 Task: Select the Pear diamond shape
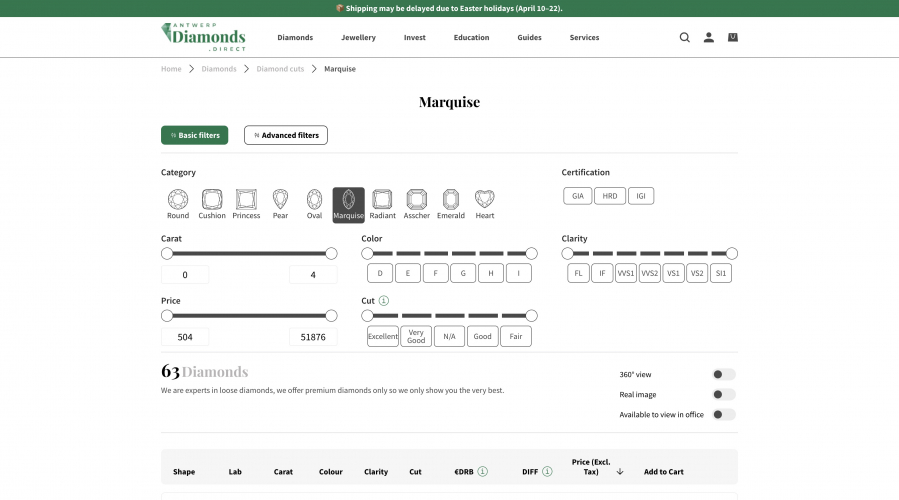tap(280, 203)
